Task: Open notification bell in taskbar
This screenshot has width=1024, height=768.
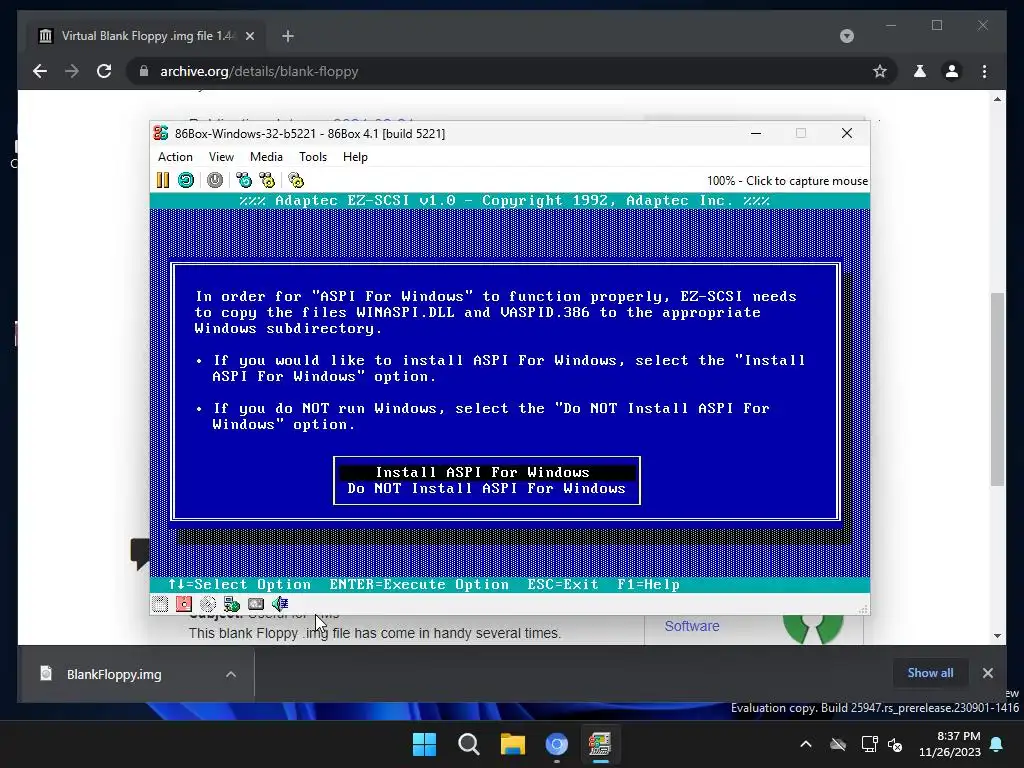Action: point(997,744)
